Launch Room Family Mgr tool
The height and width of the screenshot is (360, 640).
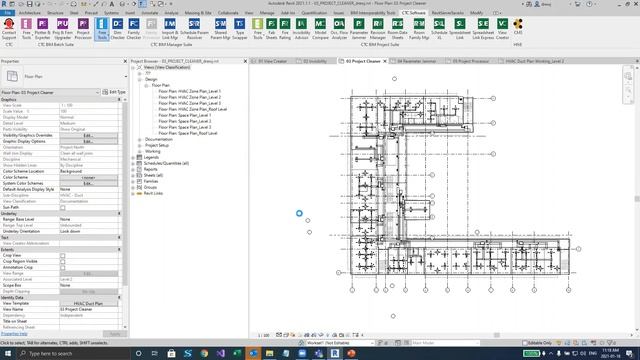click(419, 29)
